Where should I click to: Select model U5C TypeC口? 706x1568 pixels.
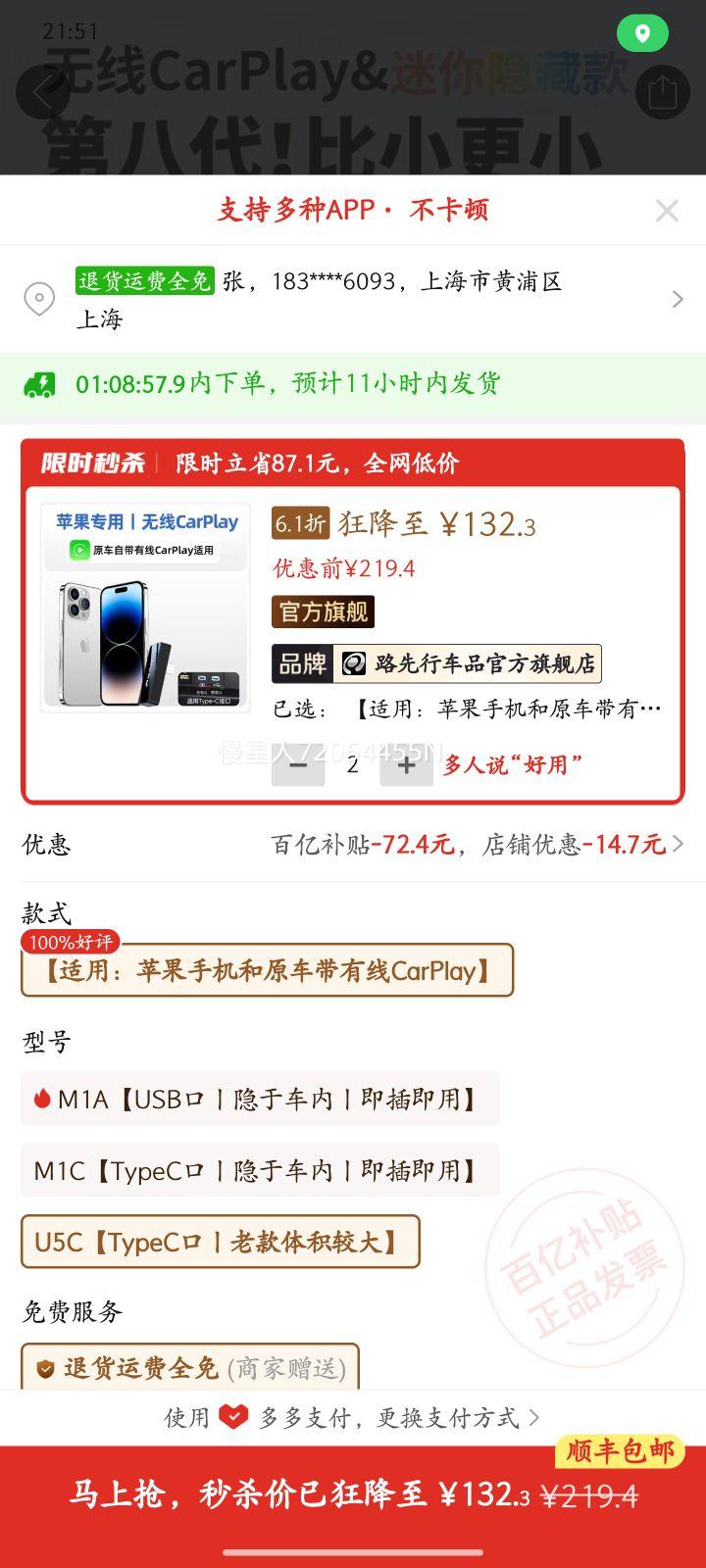tap(220, 1242)
